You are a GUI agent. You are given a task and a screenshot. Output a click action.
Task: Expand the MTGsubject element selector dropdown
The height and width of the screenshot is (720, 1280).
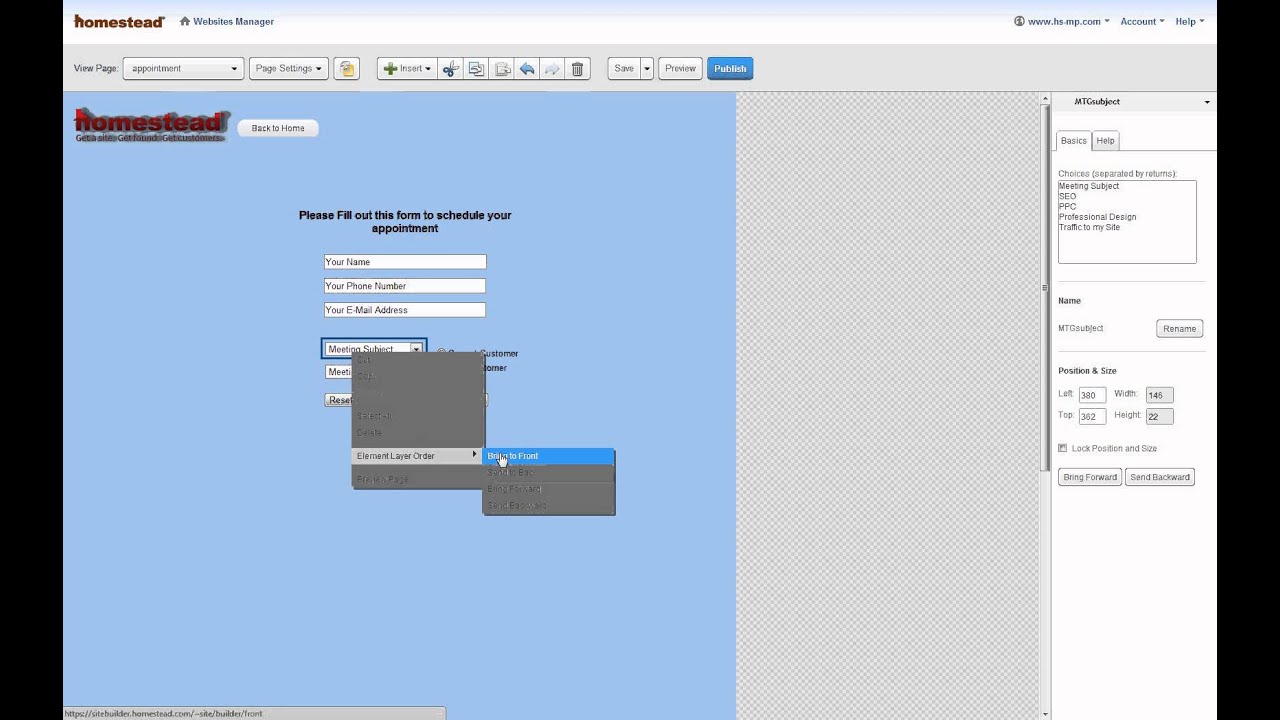click(x=1206, y=102)
